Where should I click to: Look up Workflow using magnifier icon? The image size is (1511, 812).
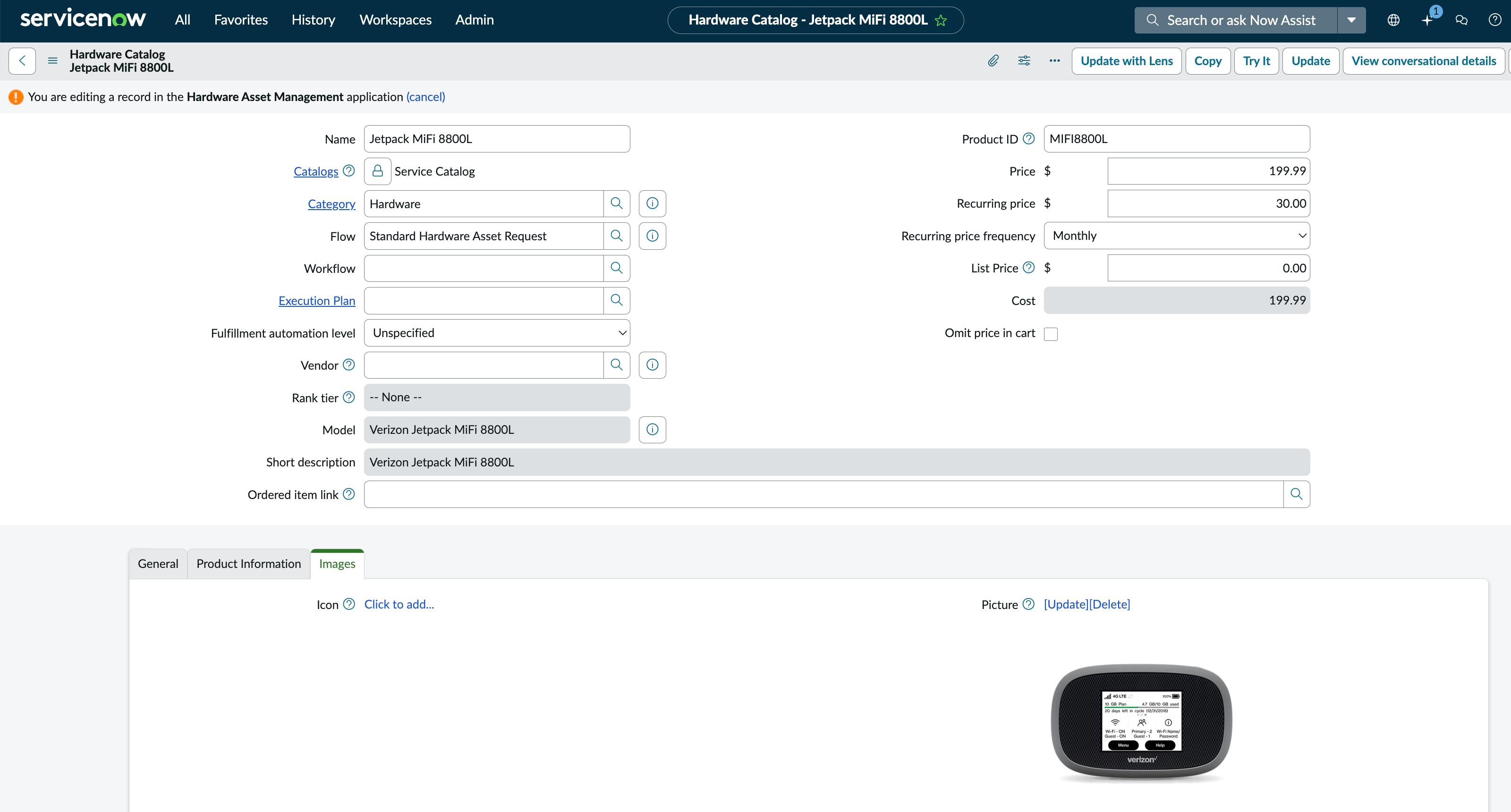(617, 268)
